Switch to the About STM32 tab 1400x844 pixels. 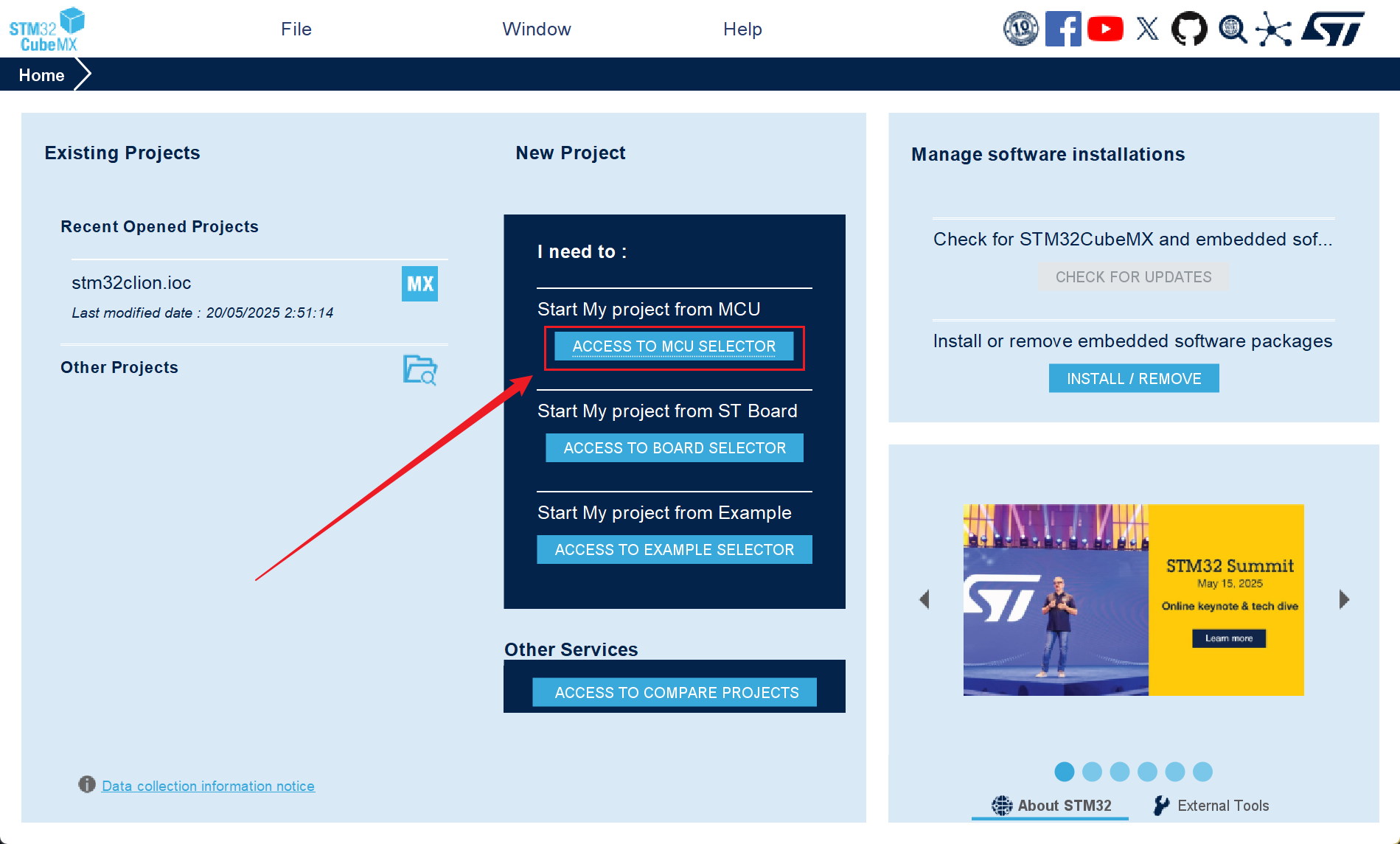coord(1051,806)
